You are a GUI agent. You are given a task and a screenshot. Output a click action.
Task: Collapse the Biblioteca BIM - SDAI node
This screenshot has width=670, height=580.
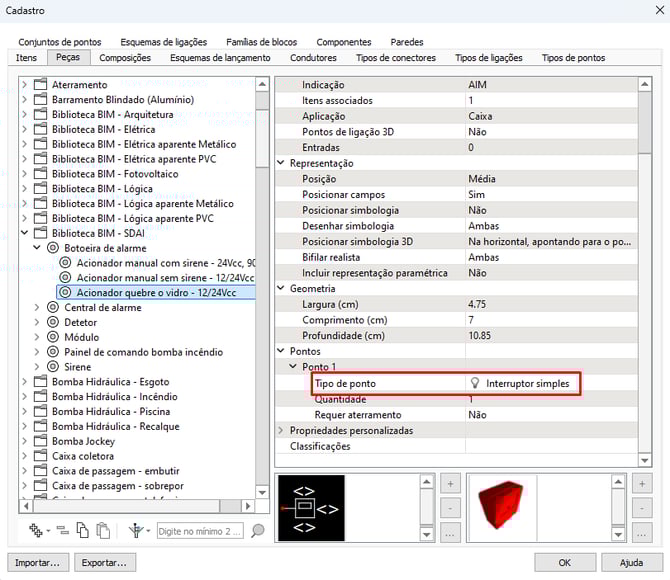tap(24, 233)
